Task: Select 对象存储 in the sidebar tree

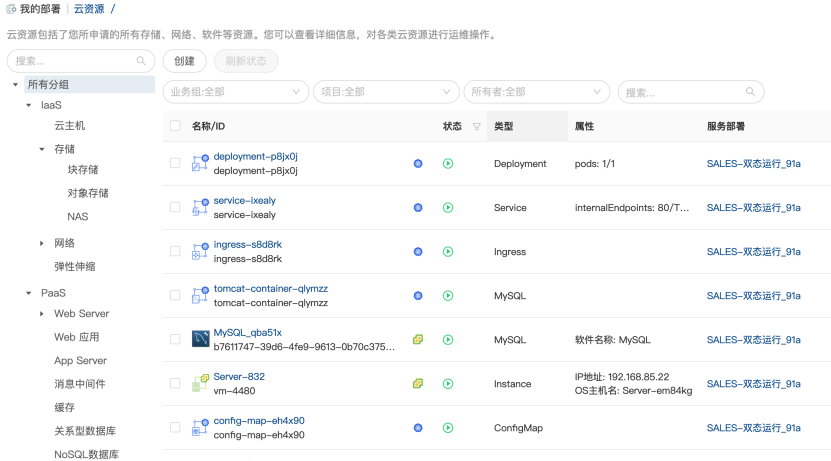Action: pyautogui.click(x=88, y=193)
